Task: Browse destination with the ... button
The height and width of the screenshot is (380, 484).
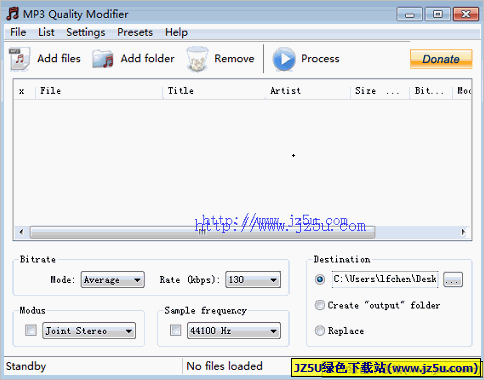Action: 453,280
